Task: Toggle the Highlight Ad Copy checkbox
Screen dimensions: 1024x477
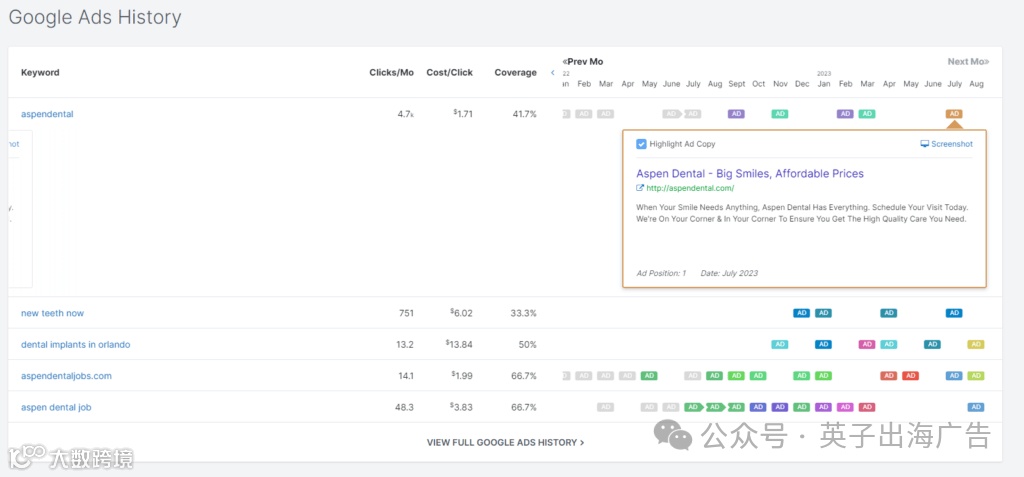Action: [641, 144]
